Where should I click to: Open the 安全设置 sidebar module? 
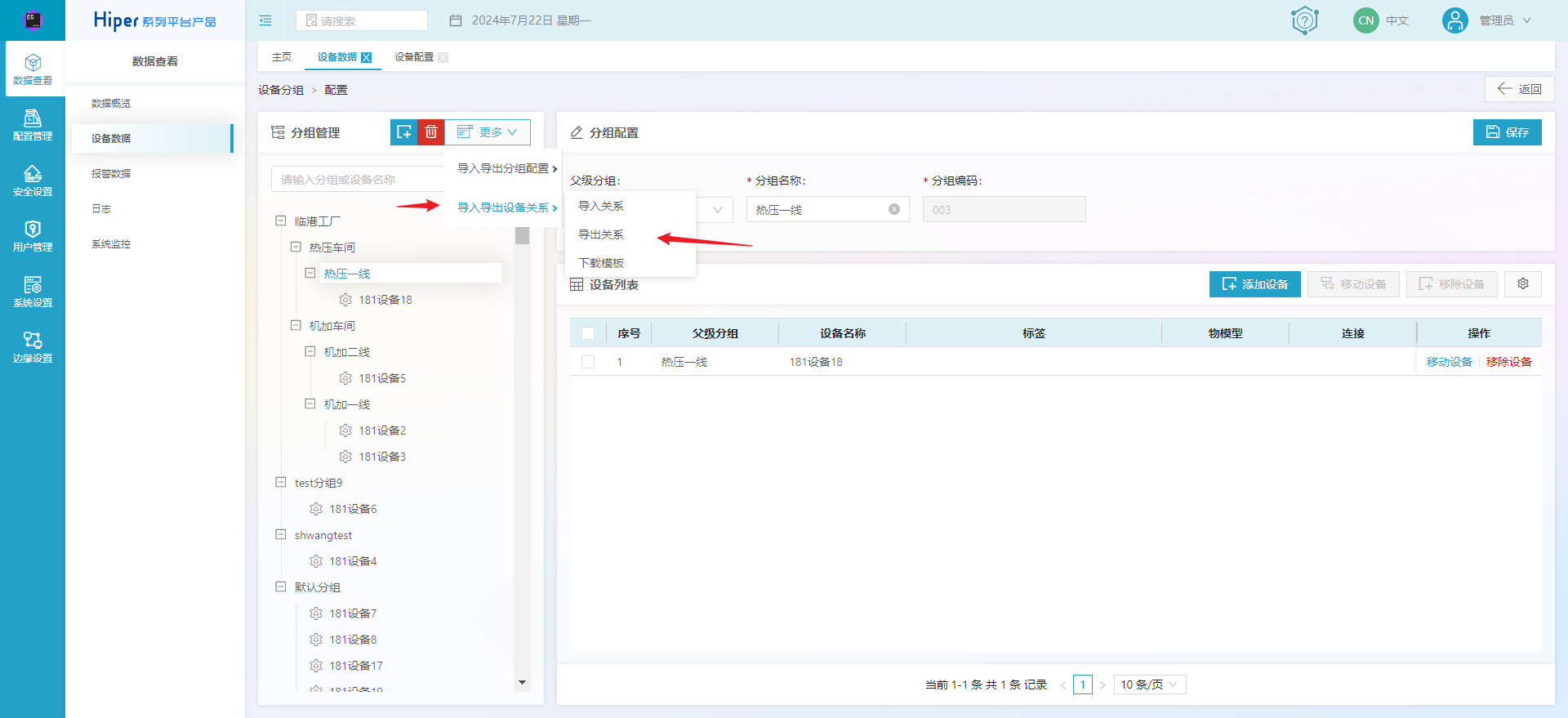(33, 181)
